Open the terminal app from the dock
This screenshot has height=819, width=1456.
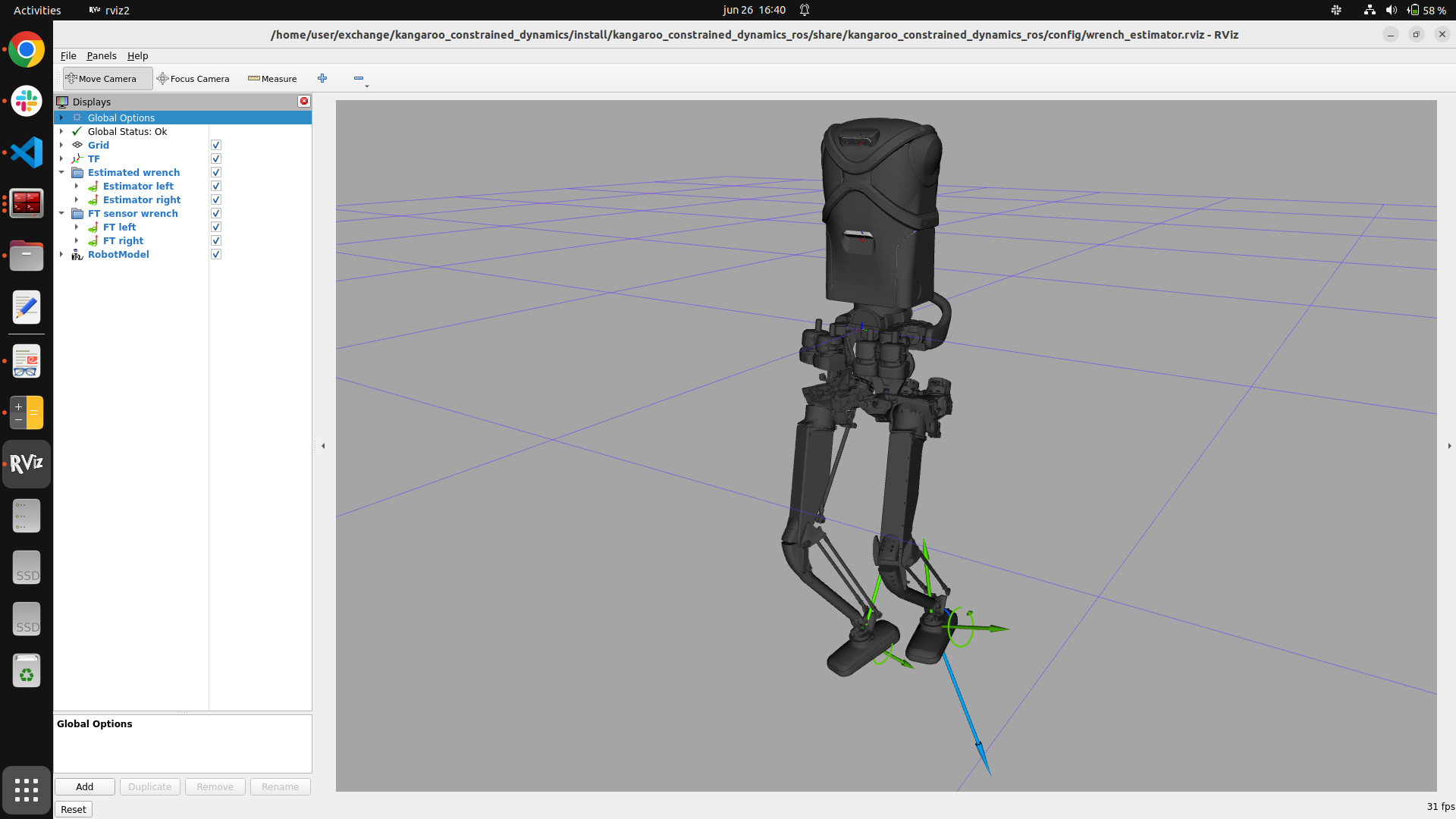[x=27, y=203]
